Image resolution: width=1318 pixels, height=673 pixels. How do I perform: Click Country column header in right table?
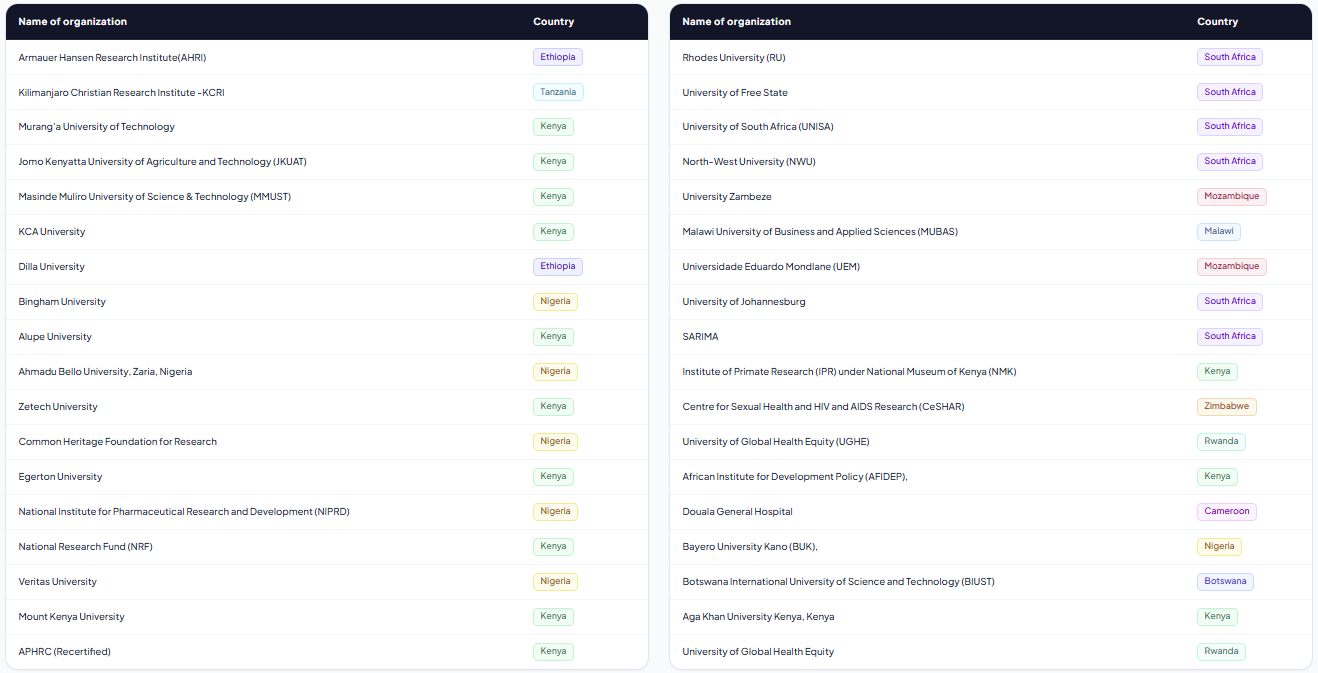point(1218,22)
